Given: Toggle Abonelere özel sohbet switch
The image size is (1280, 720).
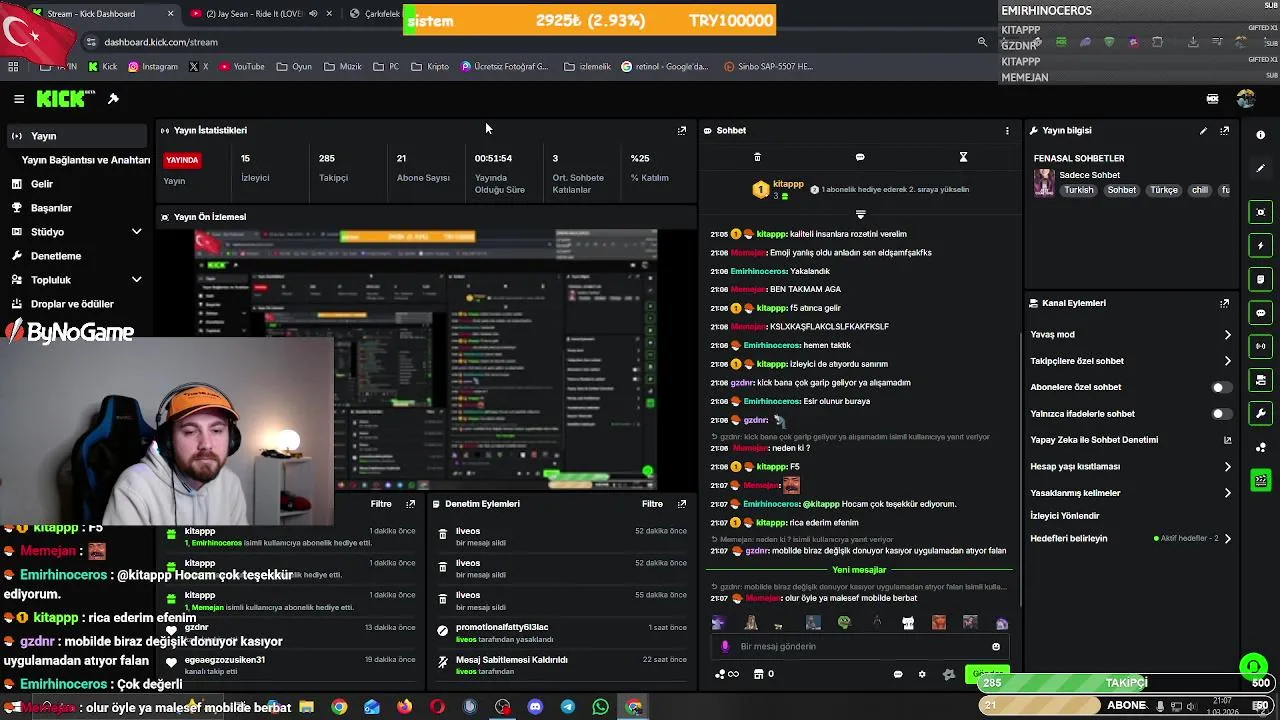Looking at the screenshot, I should [1221, 387].
